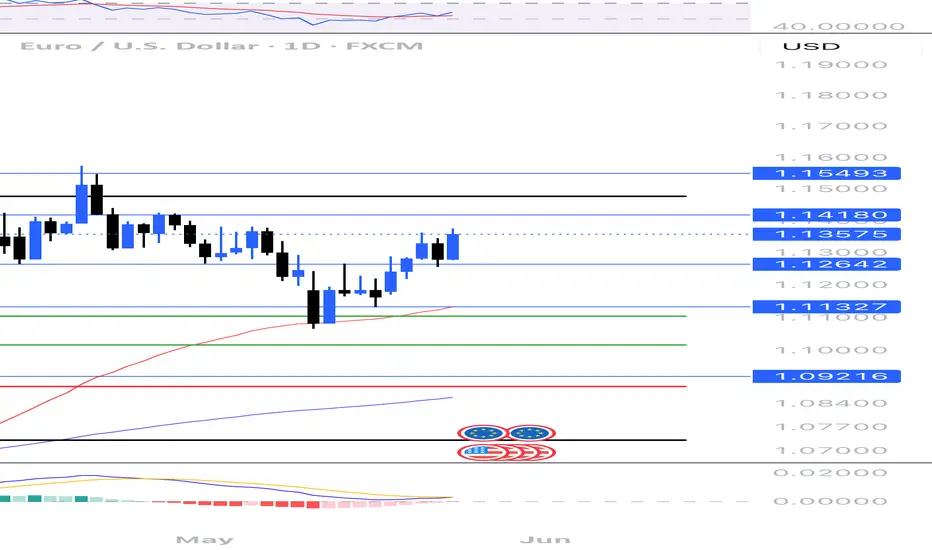Select the 1.11327 price label
Image resolution: width=932 pixels, height=550 pixels.
[x=826, y=307]
